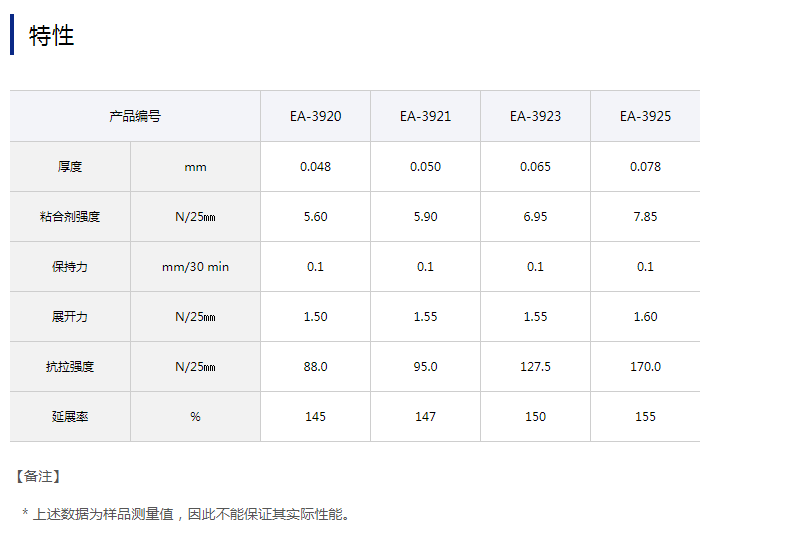
Task: Select the 延展率 row label
Action: point(70,416)
